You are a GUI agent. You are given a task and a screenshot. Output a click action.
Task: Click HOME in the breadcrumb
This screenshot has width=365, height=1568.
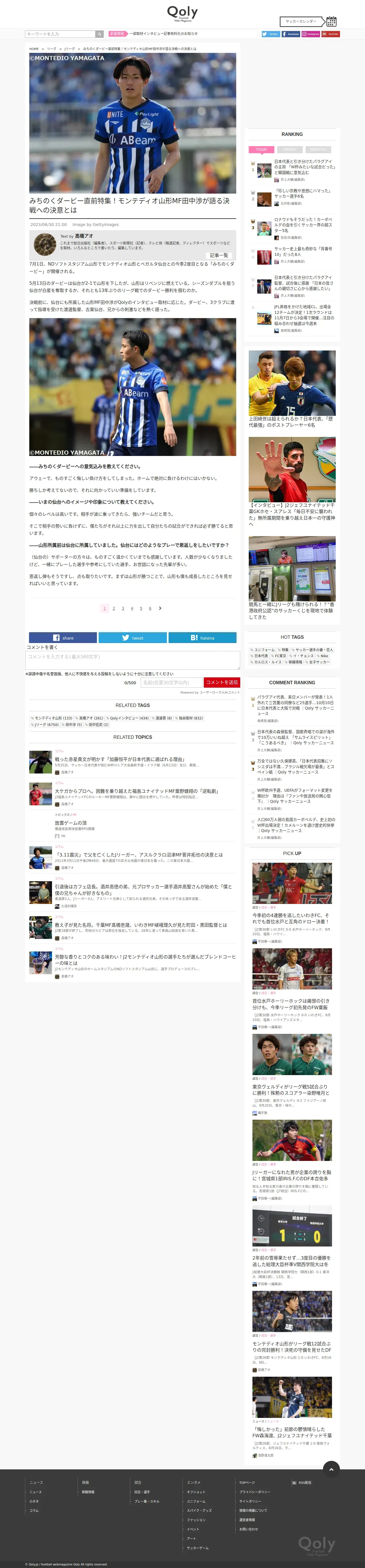pos(34,49)
